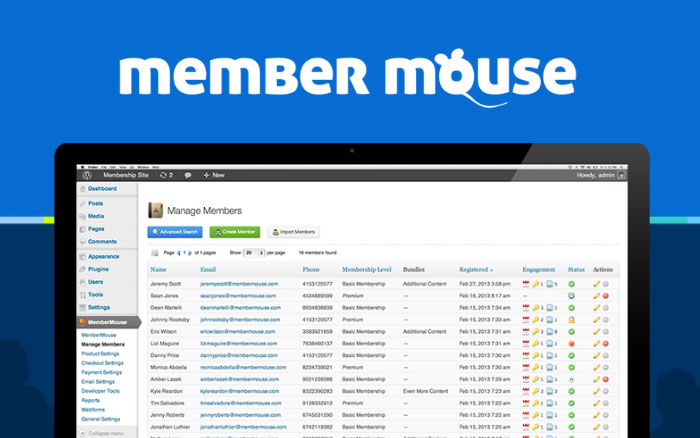Image resolution: width=700 pixels, height=438 pixels.
Task: Open Email Settings submenu item
Action: pos(98,382)
